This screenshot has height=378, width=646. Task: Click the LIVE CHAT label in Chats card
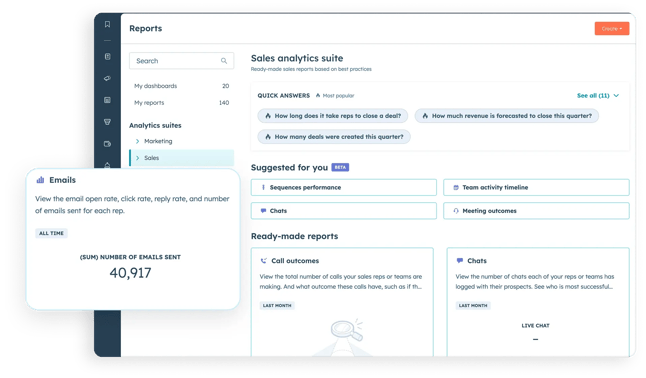[x=536, y=326]
